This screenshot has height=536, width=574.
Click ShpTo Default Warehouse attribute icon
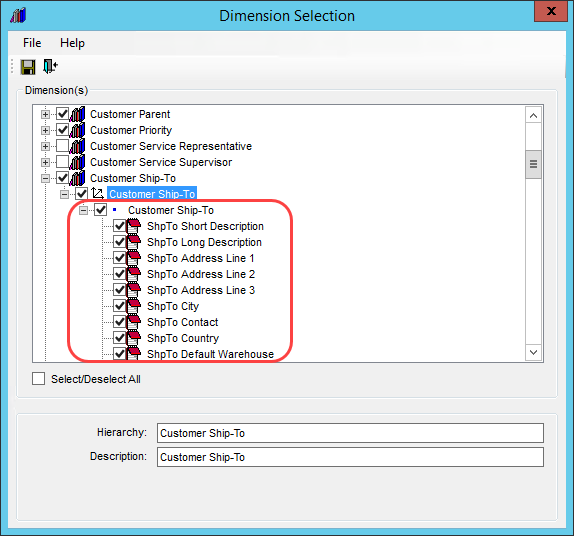134,353
